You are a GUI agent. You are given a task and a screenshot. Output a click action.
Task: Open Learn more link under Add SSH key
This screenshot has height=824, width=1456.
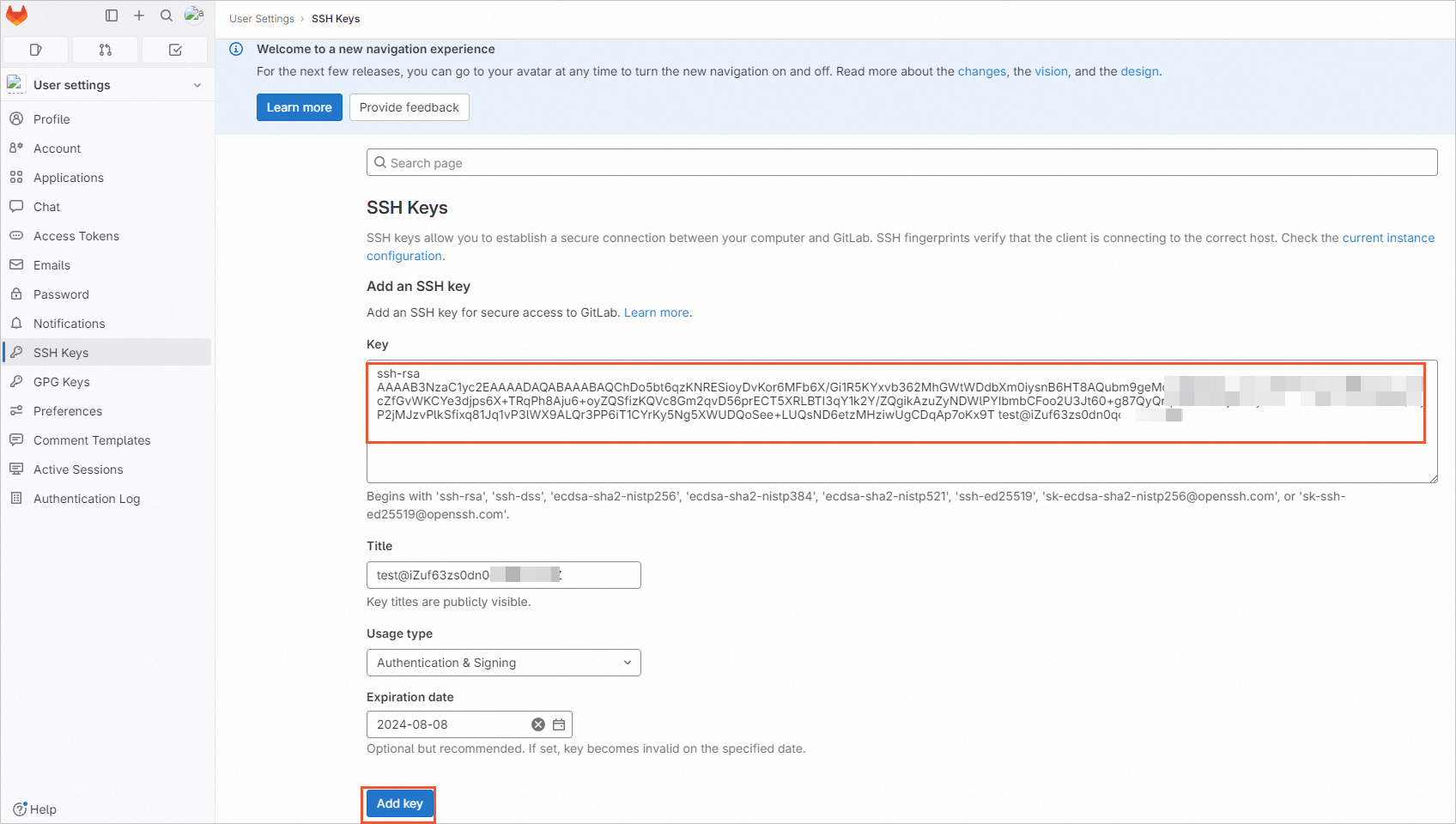[657, 312]
